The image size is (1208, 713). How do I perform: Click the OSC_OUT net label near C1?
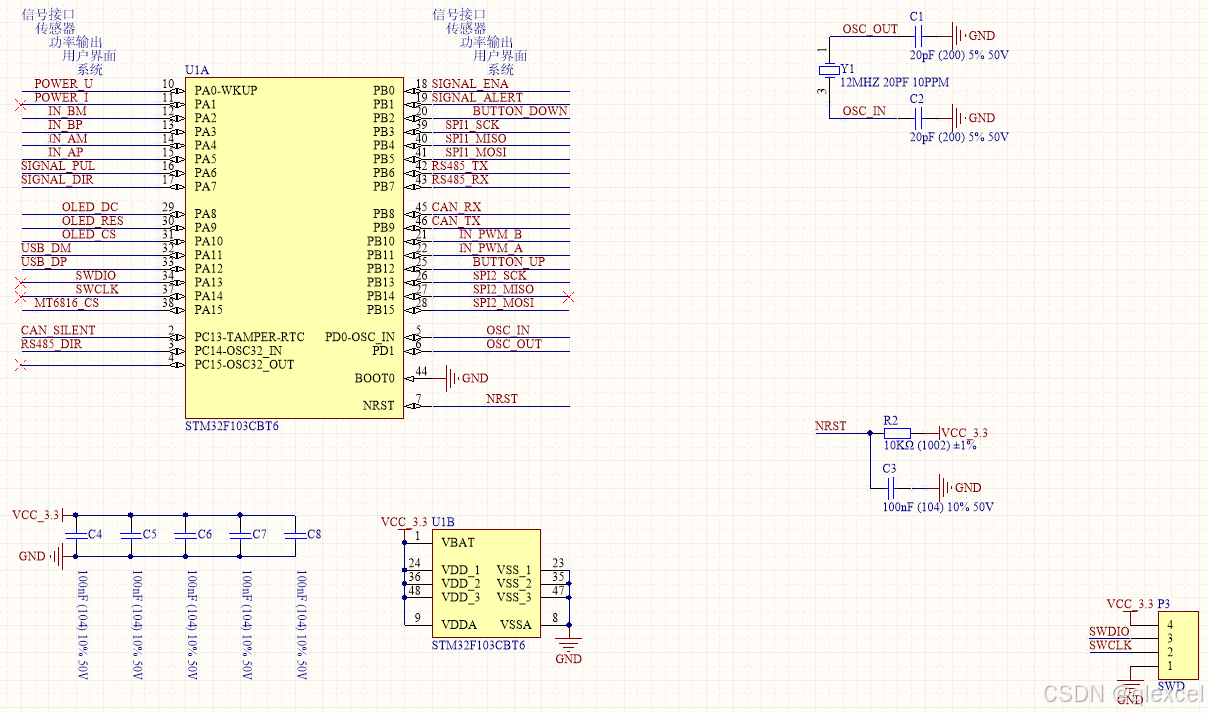870,29
